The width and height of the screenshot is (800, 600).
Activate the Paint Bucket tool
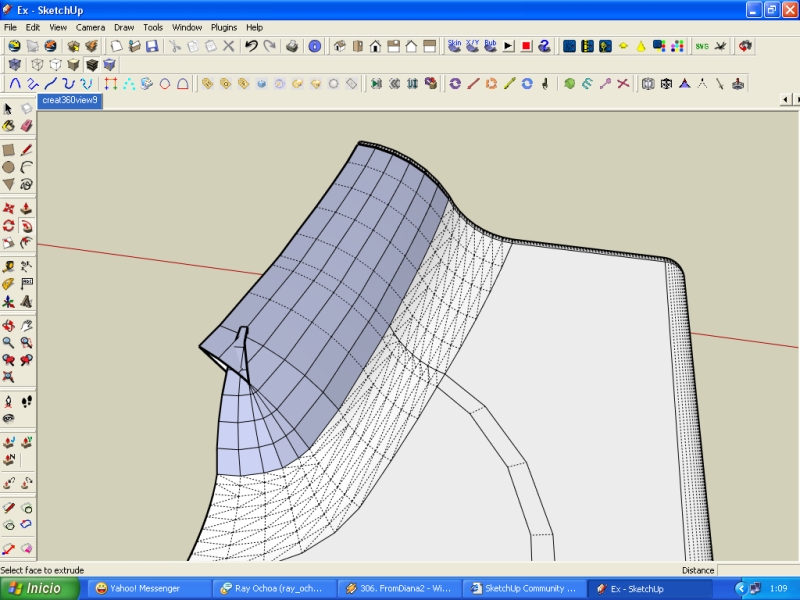(x=8, y=126)
